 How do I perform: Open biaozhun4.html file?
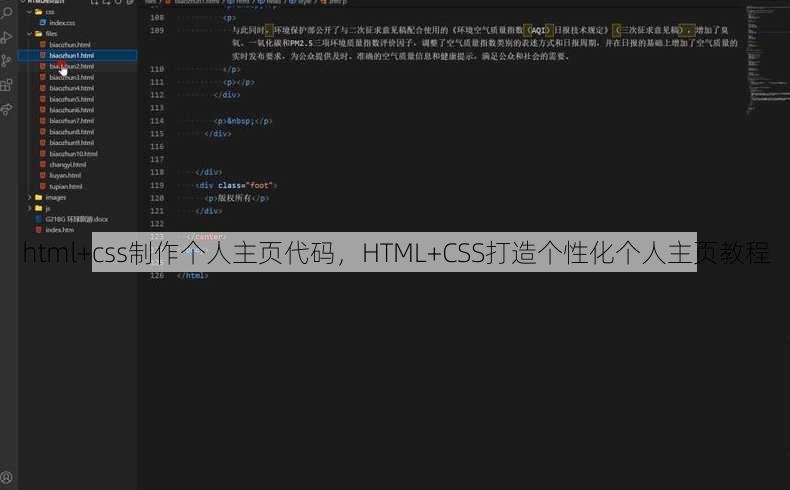tap(72, 88)
